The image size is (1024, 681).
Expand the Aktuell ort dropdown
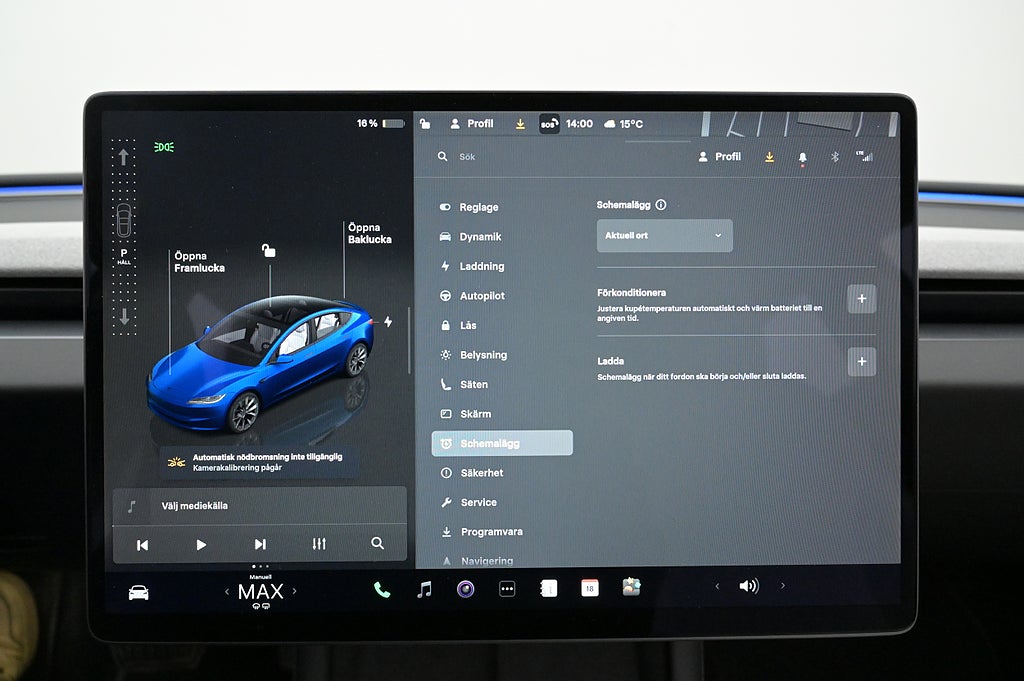point(664,236)
